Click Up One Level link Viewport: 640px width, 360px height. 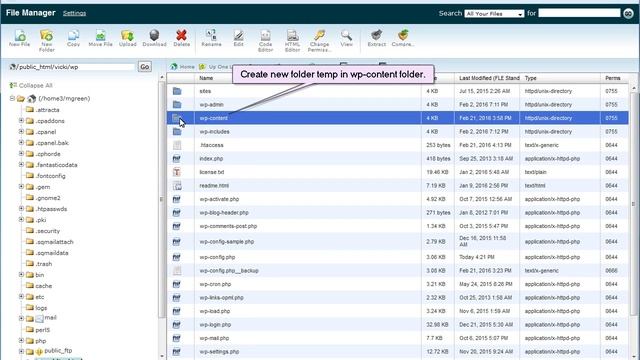[216, 67]
